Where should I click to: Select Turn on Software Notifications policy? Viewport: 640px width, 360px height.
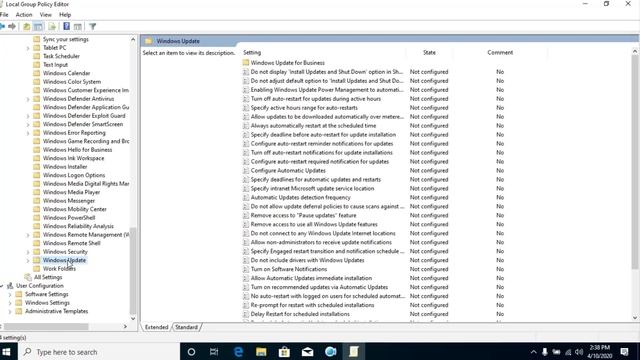(x=289, y=269)
